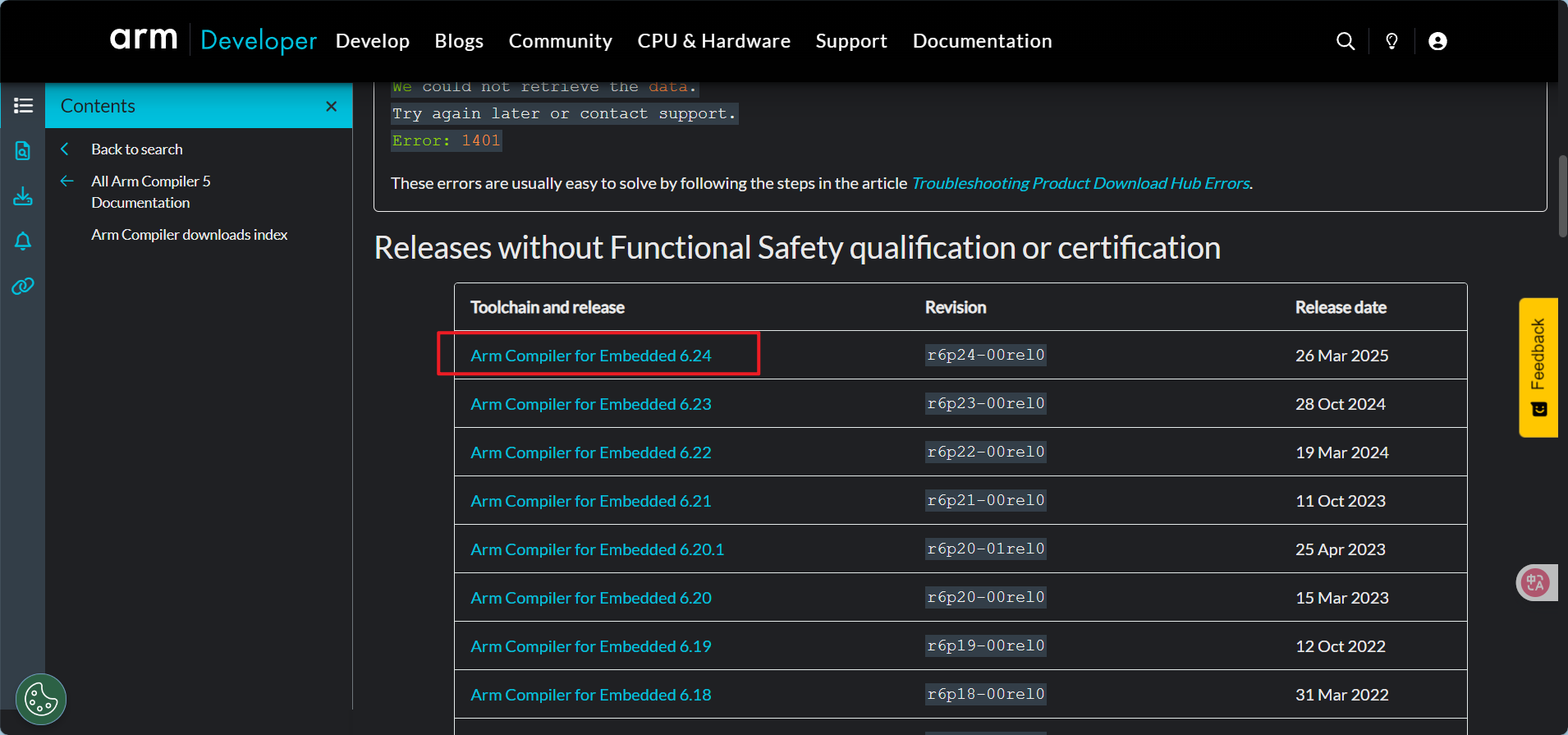The image size is (1568, 735).
Task: Click release date 19 Mar 2024
Action: coord(1342,452)
